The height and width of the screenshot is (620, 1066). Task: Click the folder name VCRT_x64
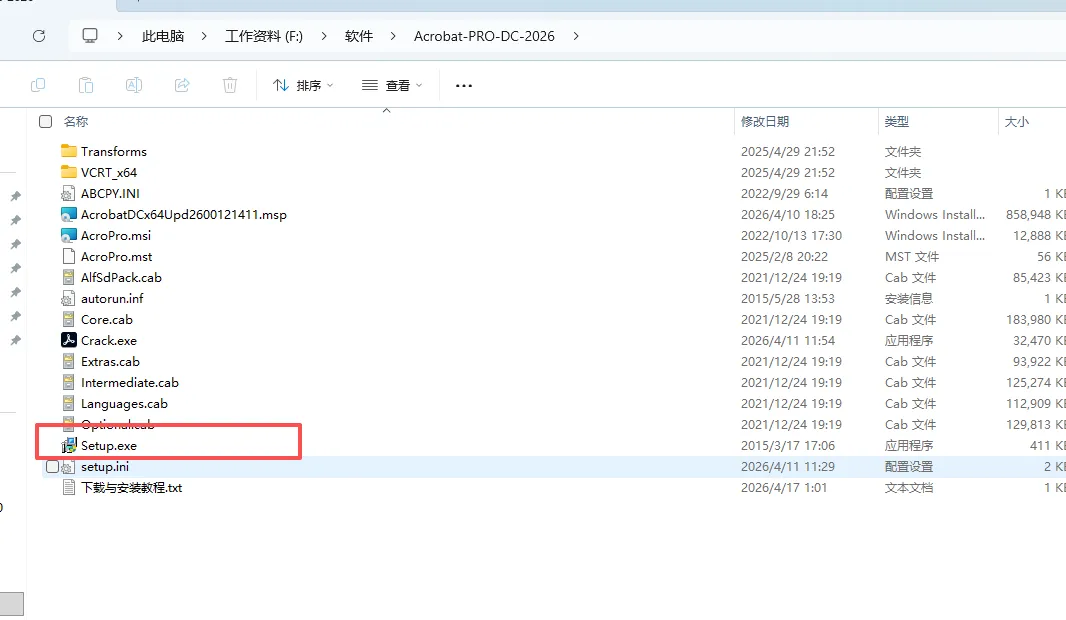(x=109, y=172)
